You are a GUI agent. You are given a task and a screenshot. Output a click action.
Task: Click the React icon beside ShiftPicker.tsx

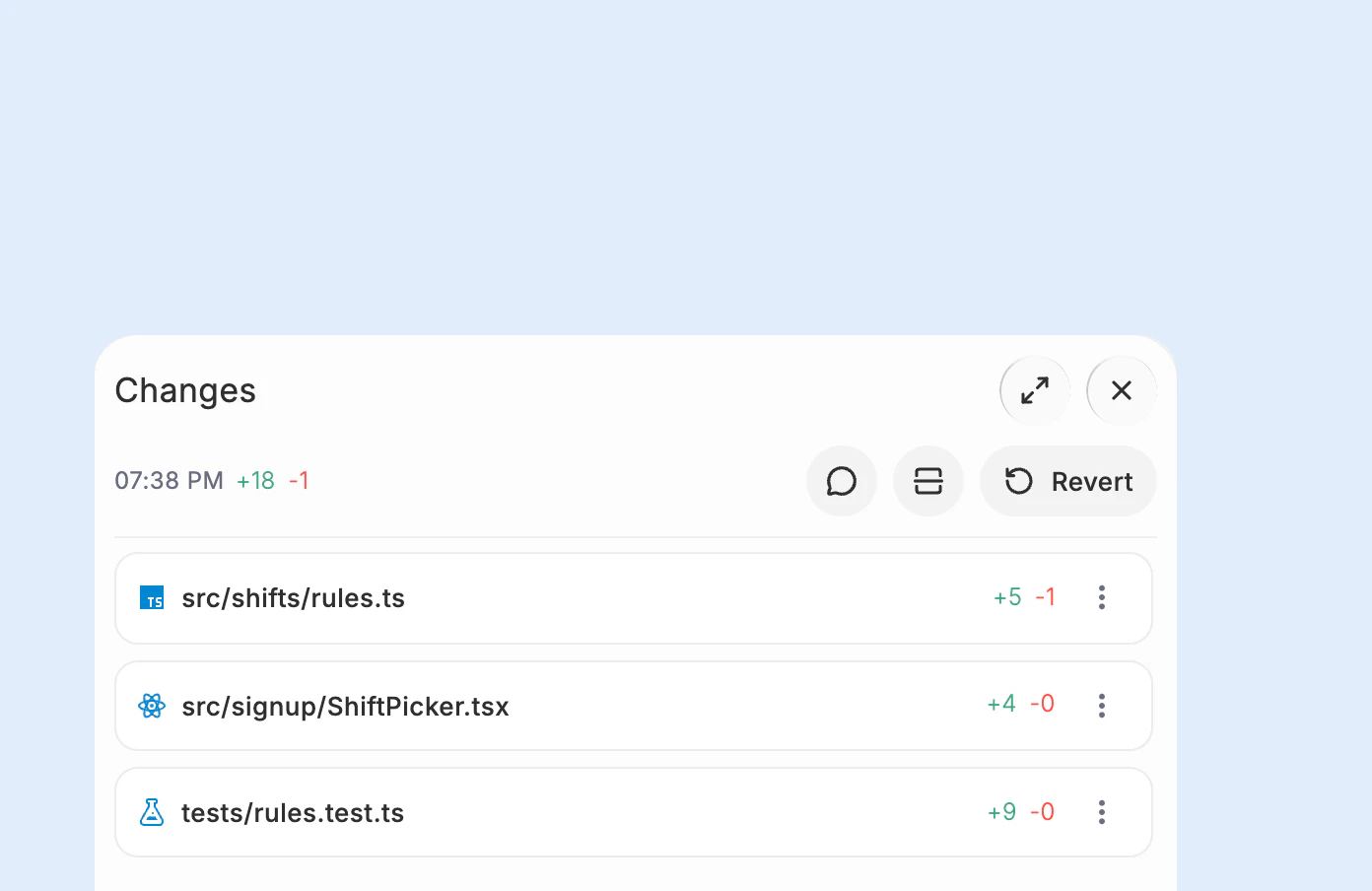pyautogui.click(x=152, y=706)
